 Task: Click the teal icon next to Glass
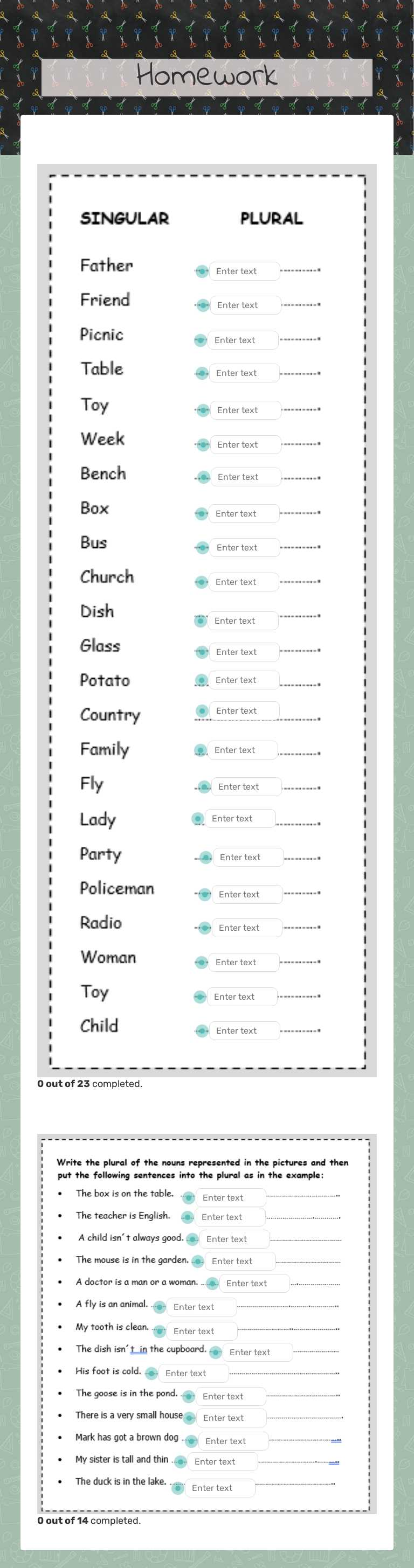point(202,652)
